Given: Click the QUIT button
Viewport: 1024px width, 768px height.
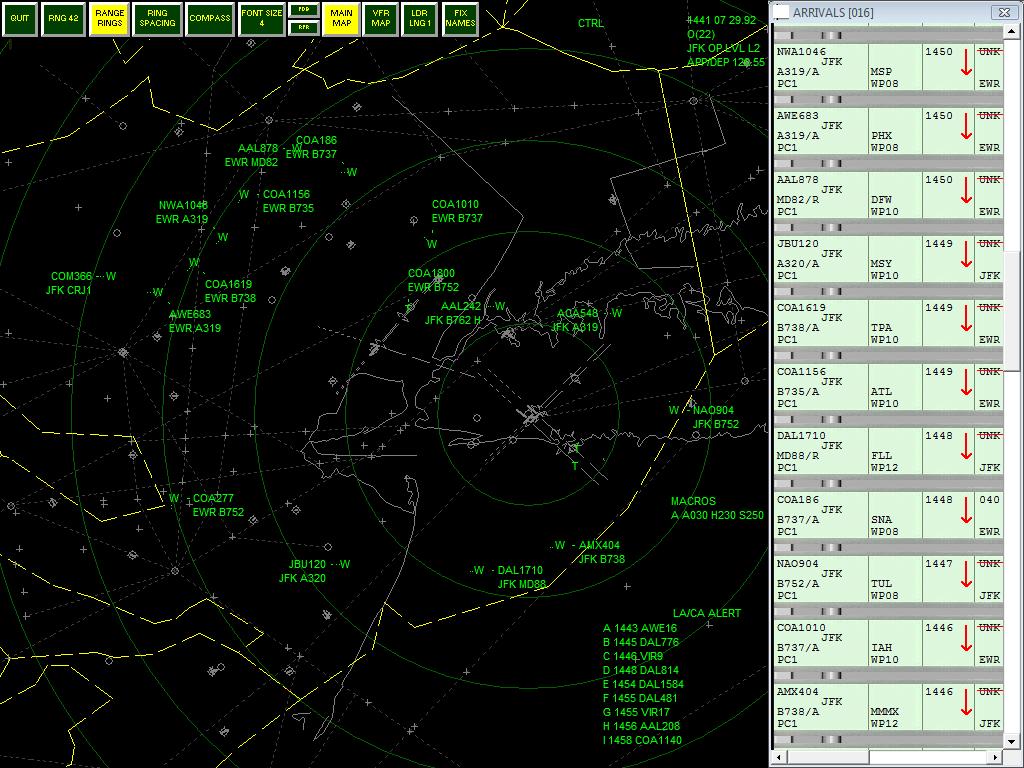Looking at the screenshot, I should (20, 18).
